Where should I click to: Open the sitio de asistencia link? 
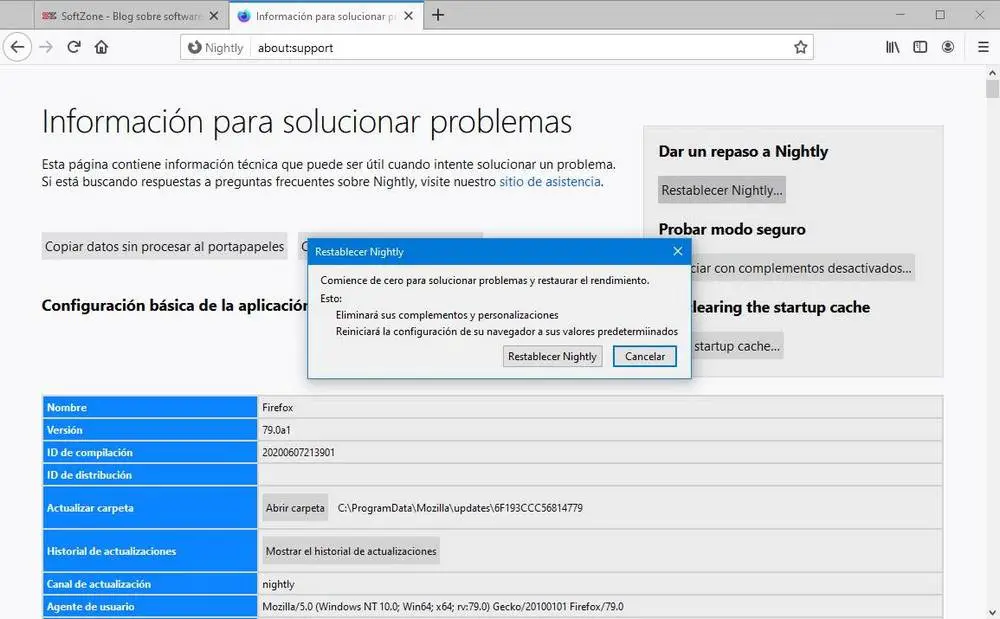550,182
